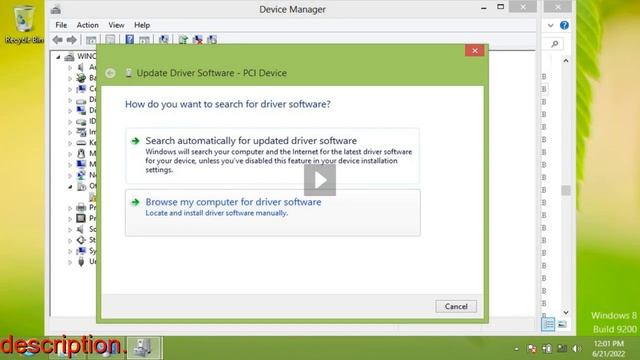This screenshot has width=640, height=360.
Task: Expand the IDE controllers category arrow
Action: (70, 122)
